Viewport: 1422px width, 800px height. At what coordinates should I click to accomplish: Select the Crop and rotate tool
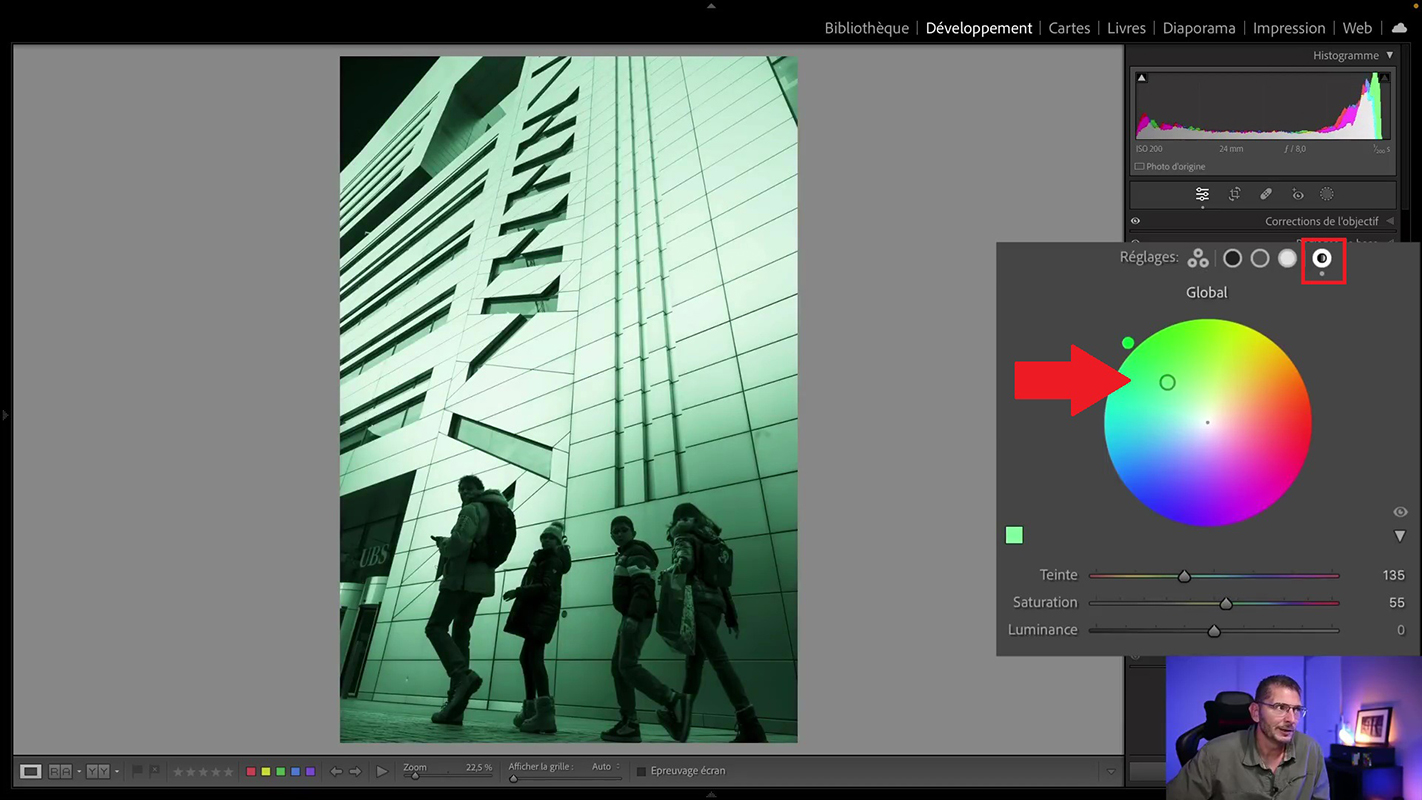coord(1234,195)
